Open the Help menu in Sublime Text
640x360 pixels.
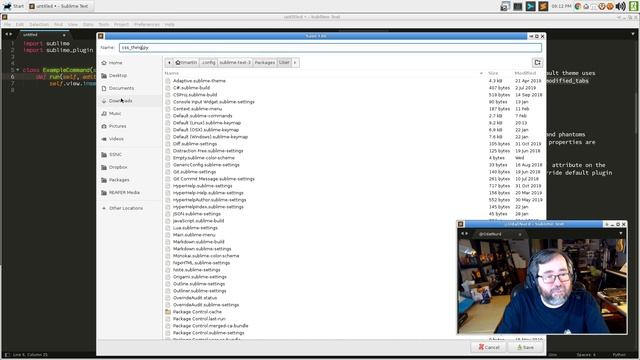pyautogui.click(x=169, y=24)
